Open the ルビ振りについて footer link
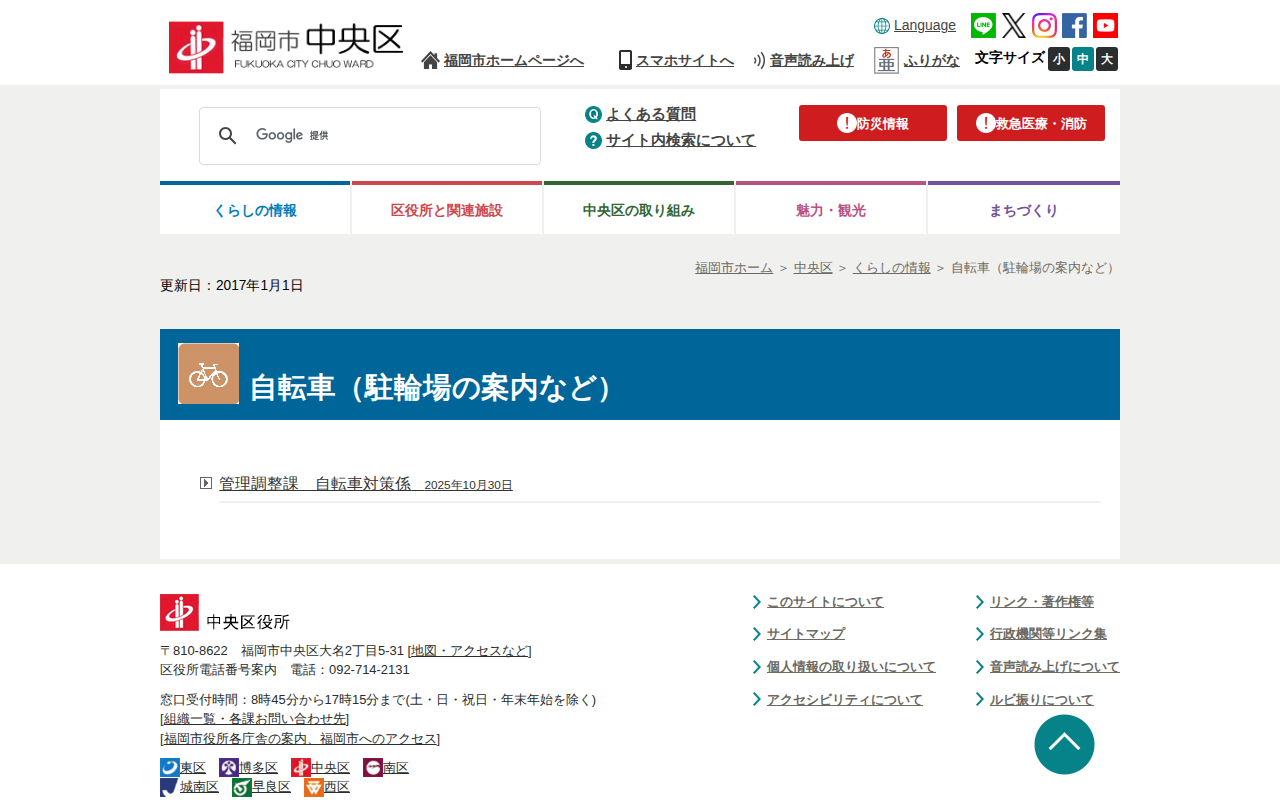Viewport: 1280px width, 800px height. click(1042, 700)
